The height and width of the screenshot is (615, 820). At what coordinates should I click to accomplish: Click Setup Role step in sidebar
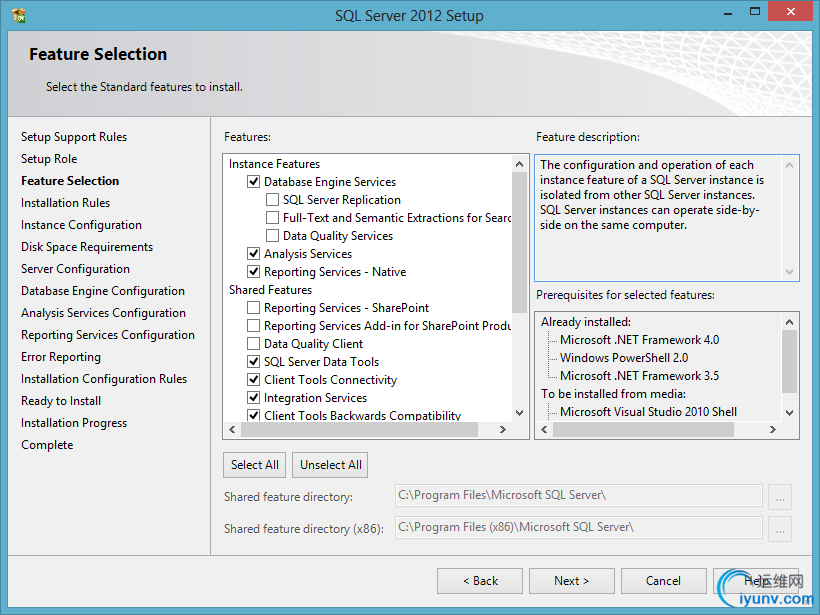coord(49,159)
